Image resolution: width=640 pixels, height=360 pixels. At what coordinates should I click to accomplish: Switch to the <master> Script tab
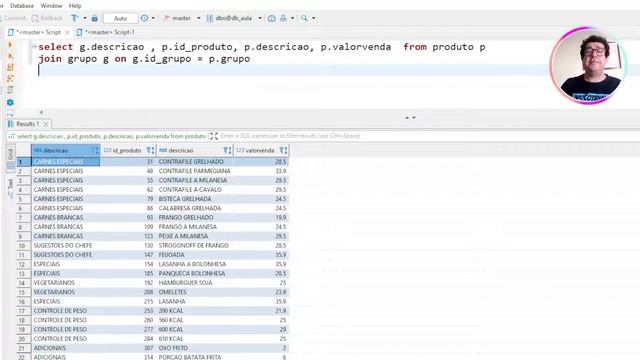pos(38,32)
